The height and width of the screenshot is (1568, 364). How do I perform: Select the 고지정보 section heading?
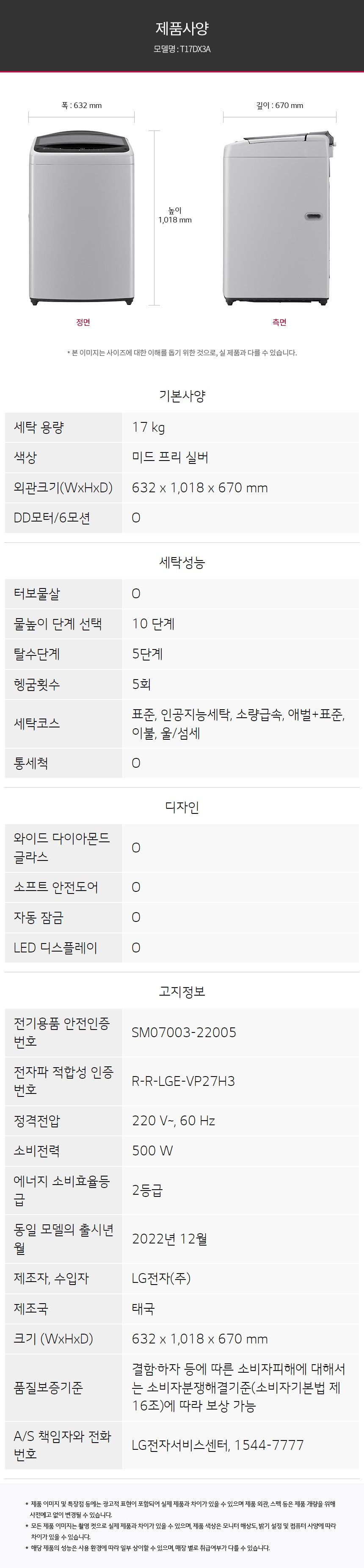point(182,991)
